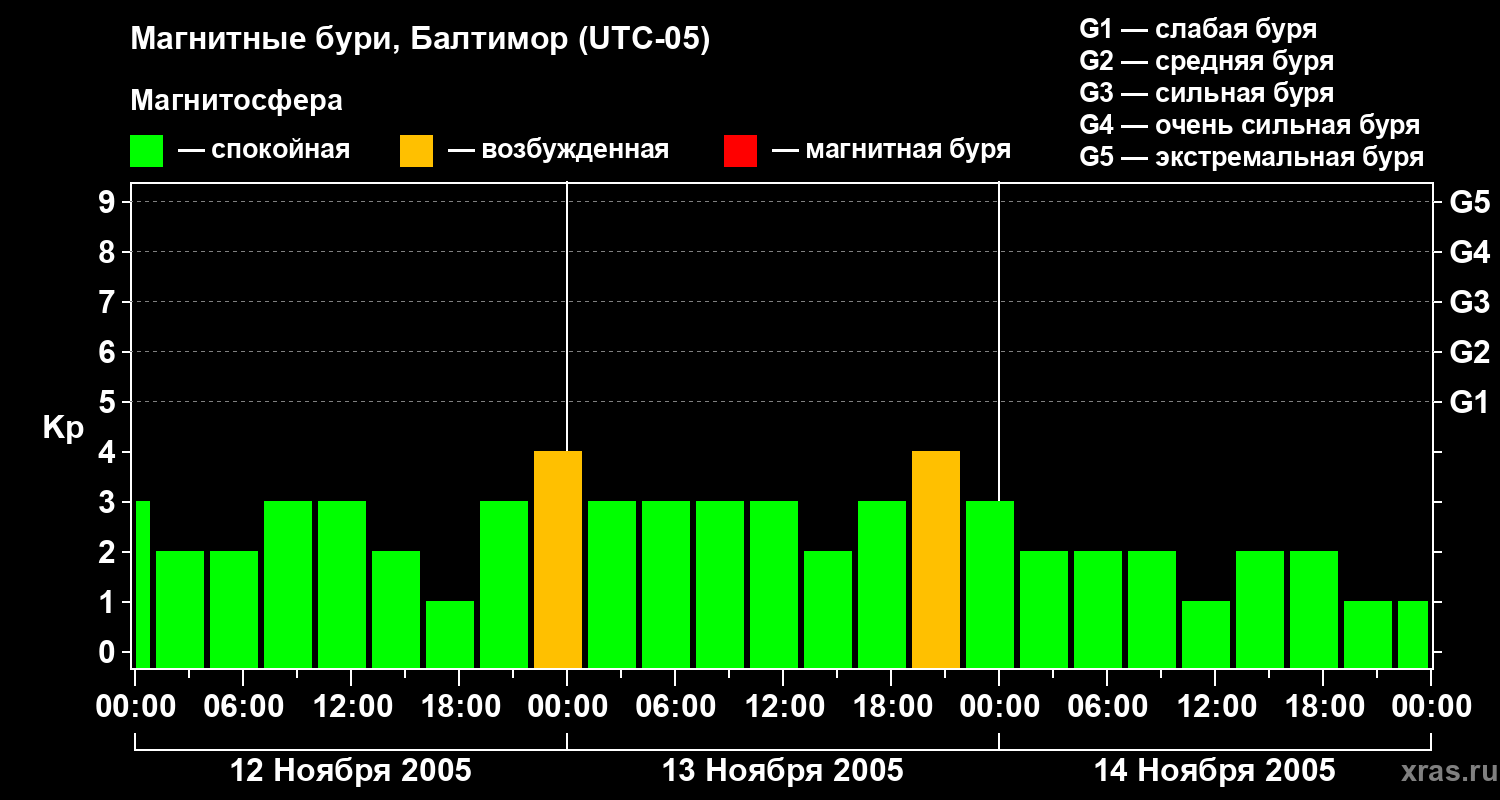
Task: Click the green 'спокойная' legend swatch
Action: pos(146,151)
